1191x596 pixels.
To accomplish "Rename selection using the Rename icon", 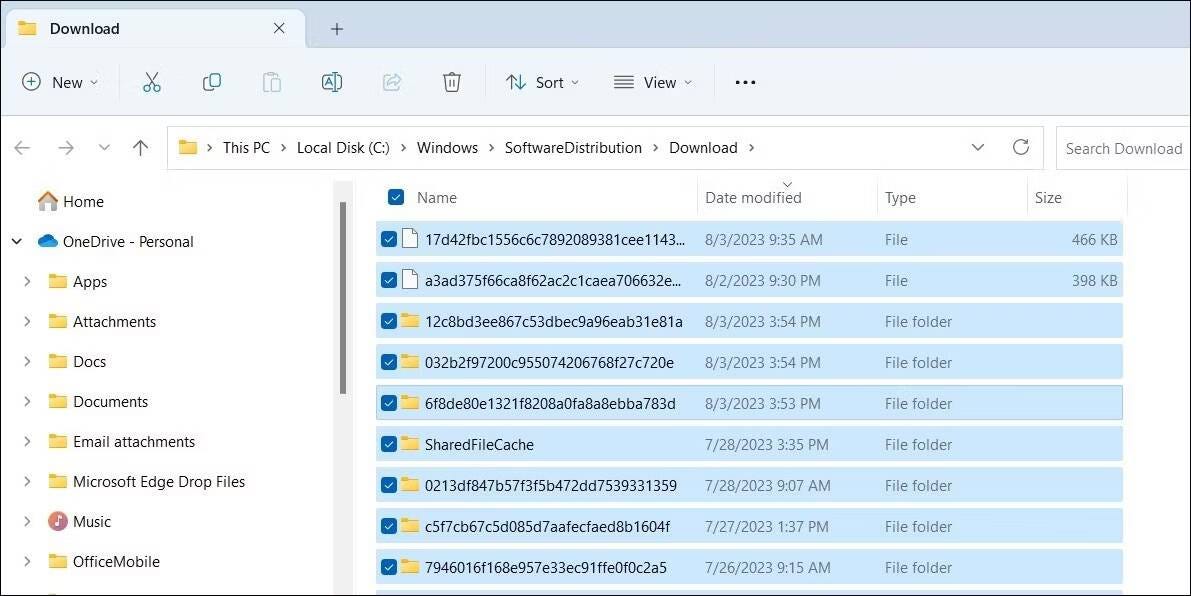I will [331, 82].
